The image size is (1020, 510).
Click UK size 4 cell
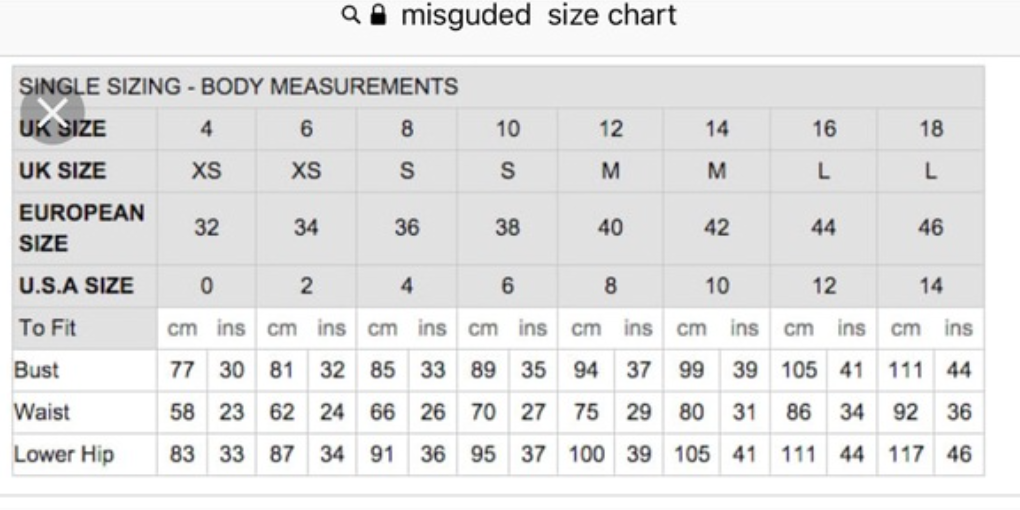pyautogui.click(x=206, y=129)
